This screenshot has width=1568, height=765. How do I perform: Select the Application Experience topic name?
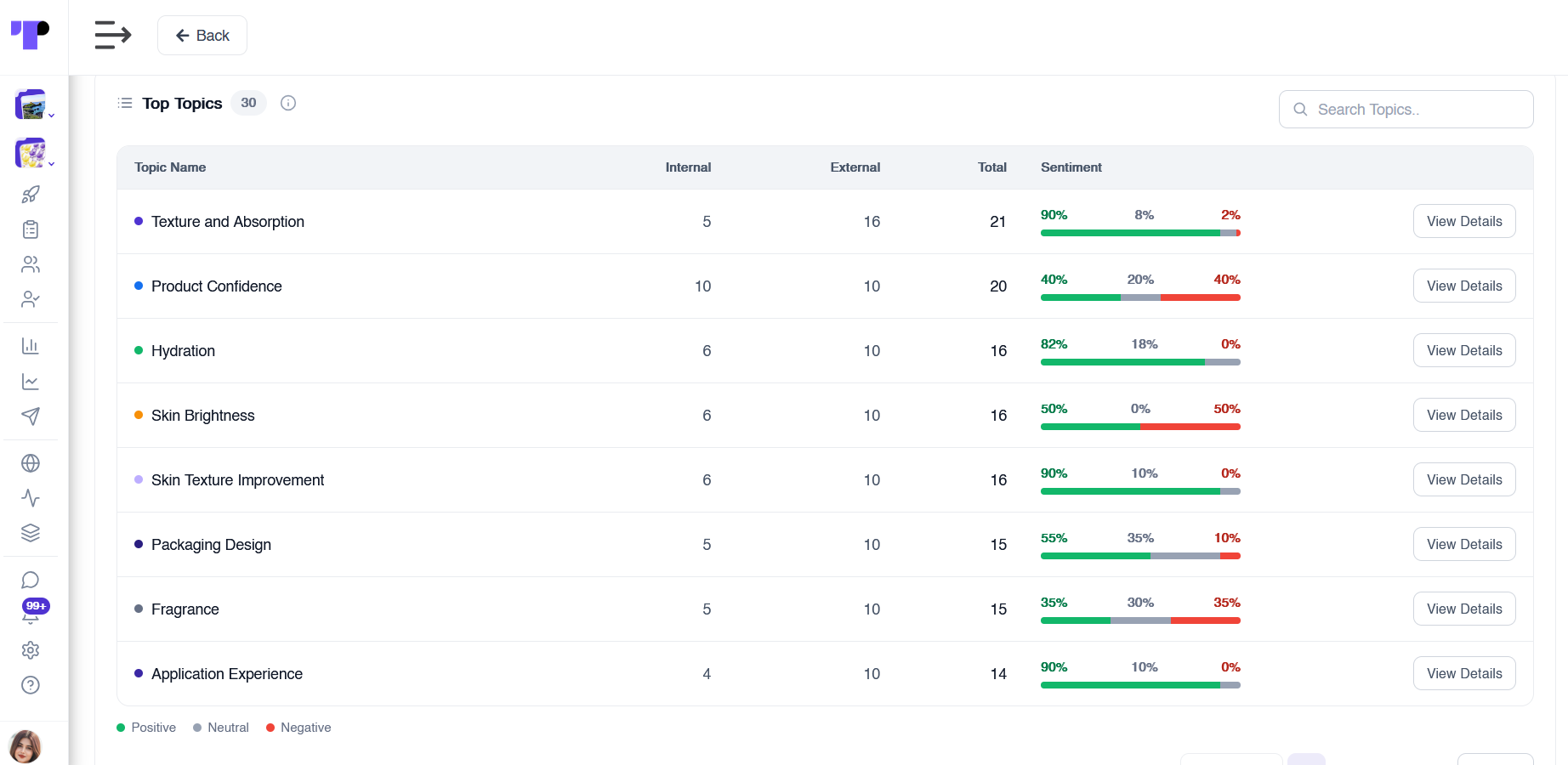point(227,674)
